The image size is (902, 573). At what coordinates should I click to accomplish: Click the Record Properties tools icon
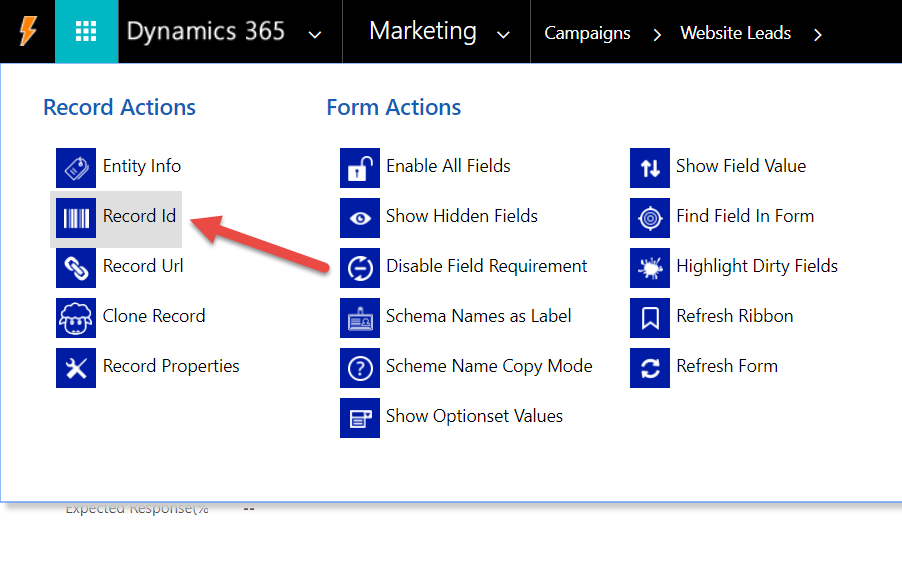point(76,367)
